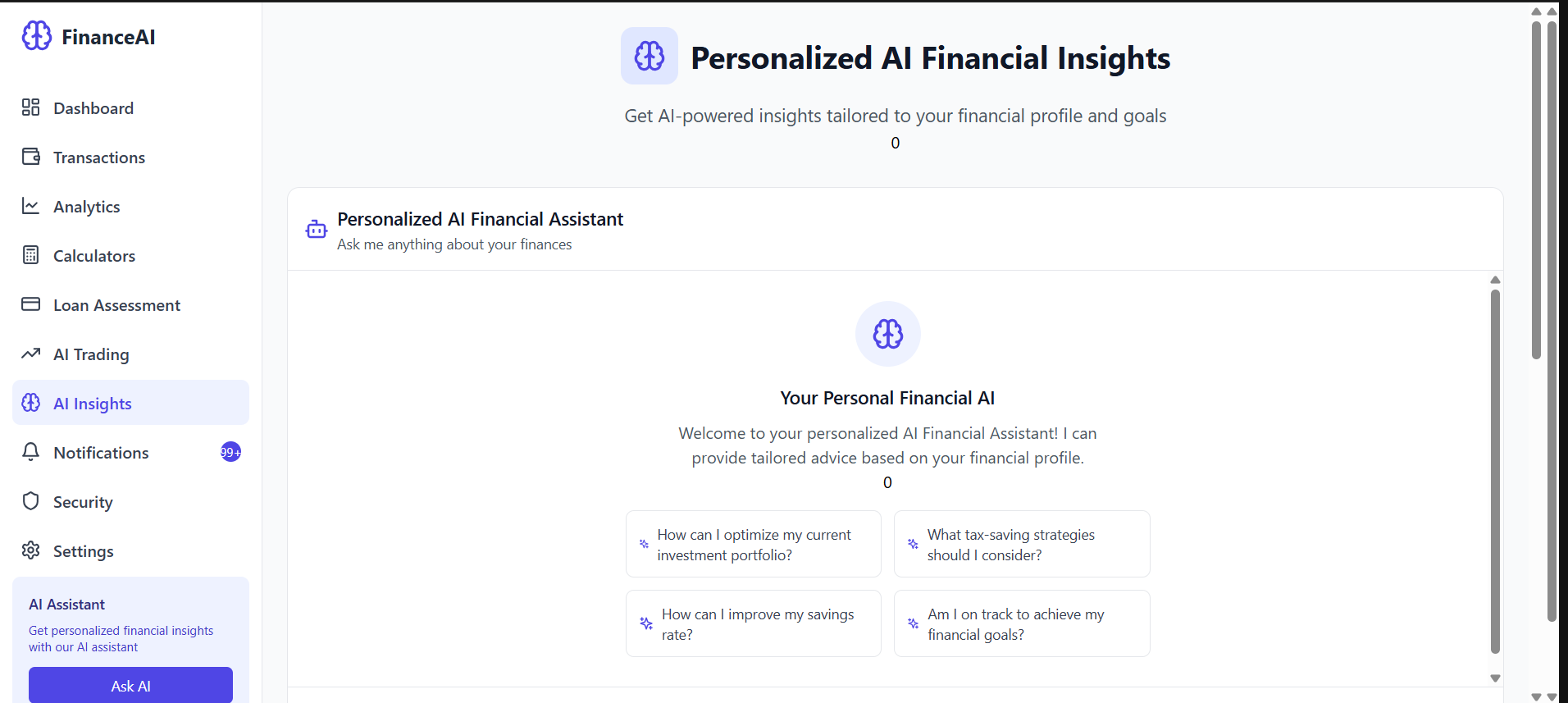Click the robot icon beside Financial Assistant

tap(317, 230)
